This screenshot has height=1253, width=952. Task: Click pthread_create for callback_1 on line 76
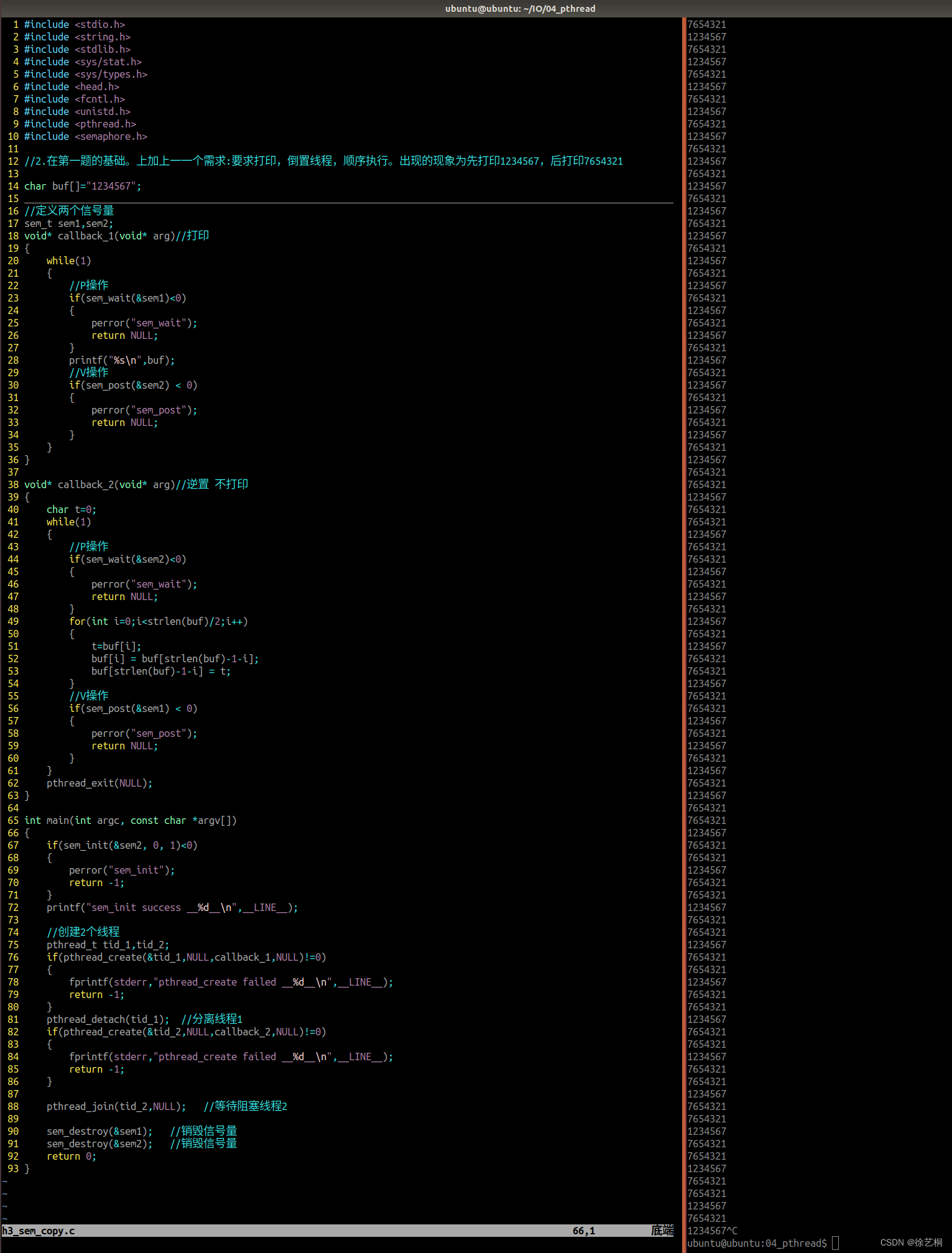(187, 957)
